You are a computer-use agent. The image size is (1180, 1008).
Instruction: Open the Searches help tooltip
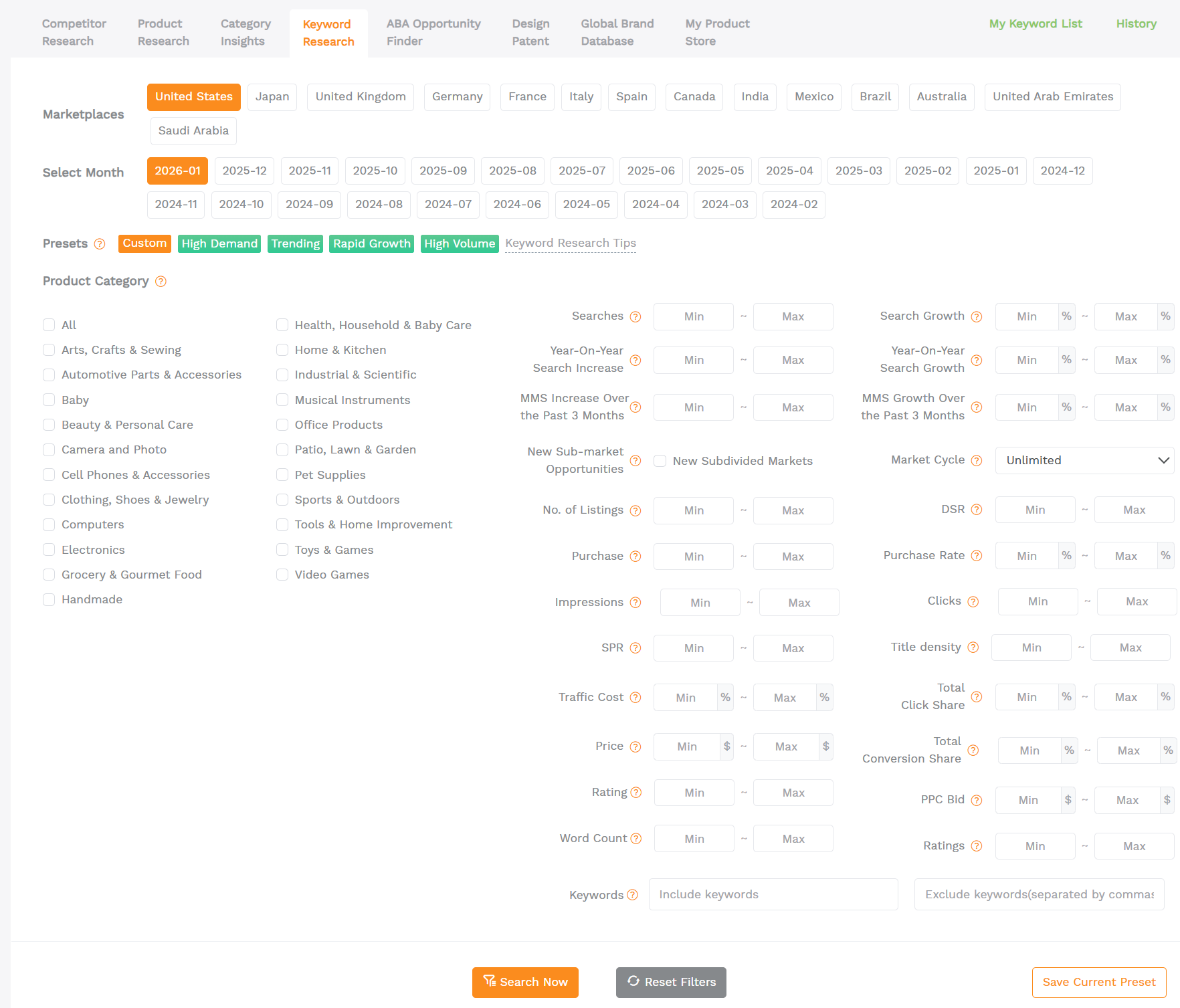635,316
